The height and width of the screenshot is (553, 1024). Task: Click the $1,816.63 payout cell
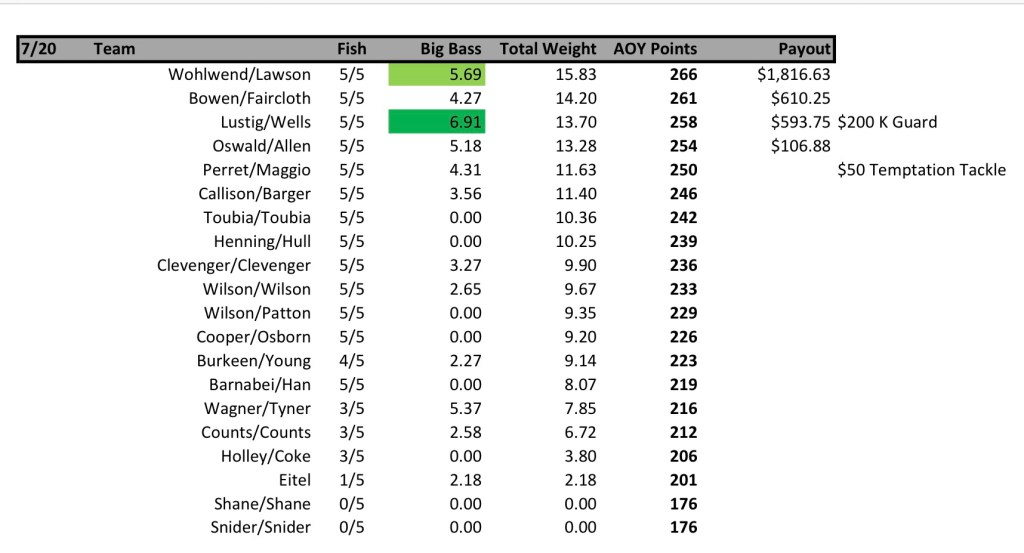[x=794, y=74]
